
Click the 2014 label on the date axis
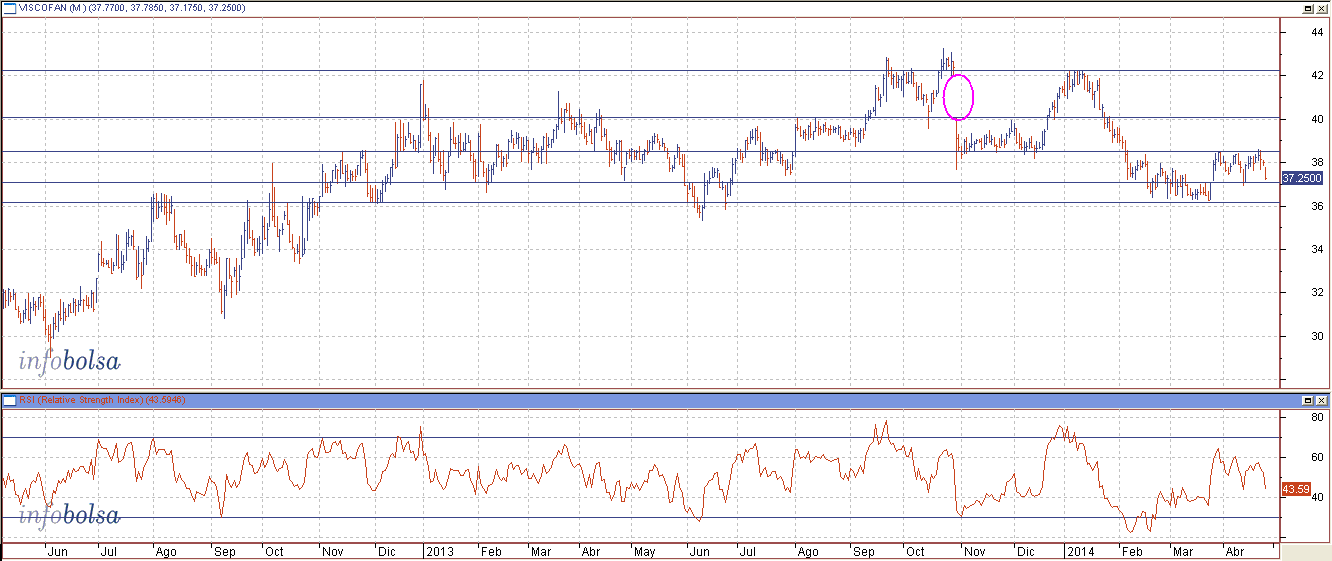point(1079,551)
